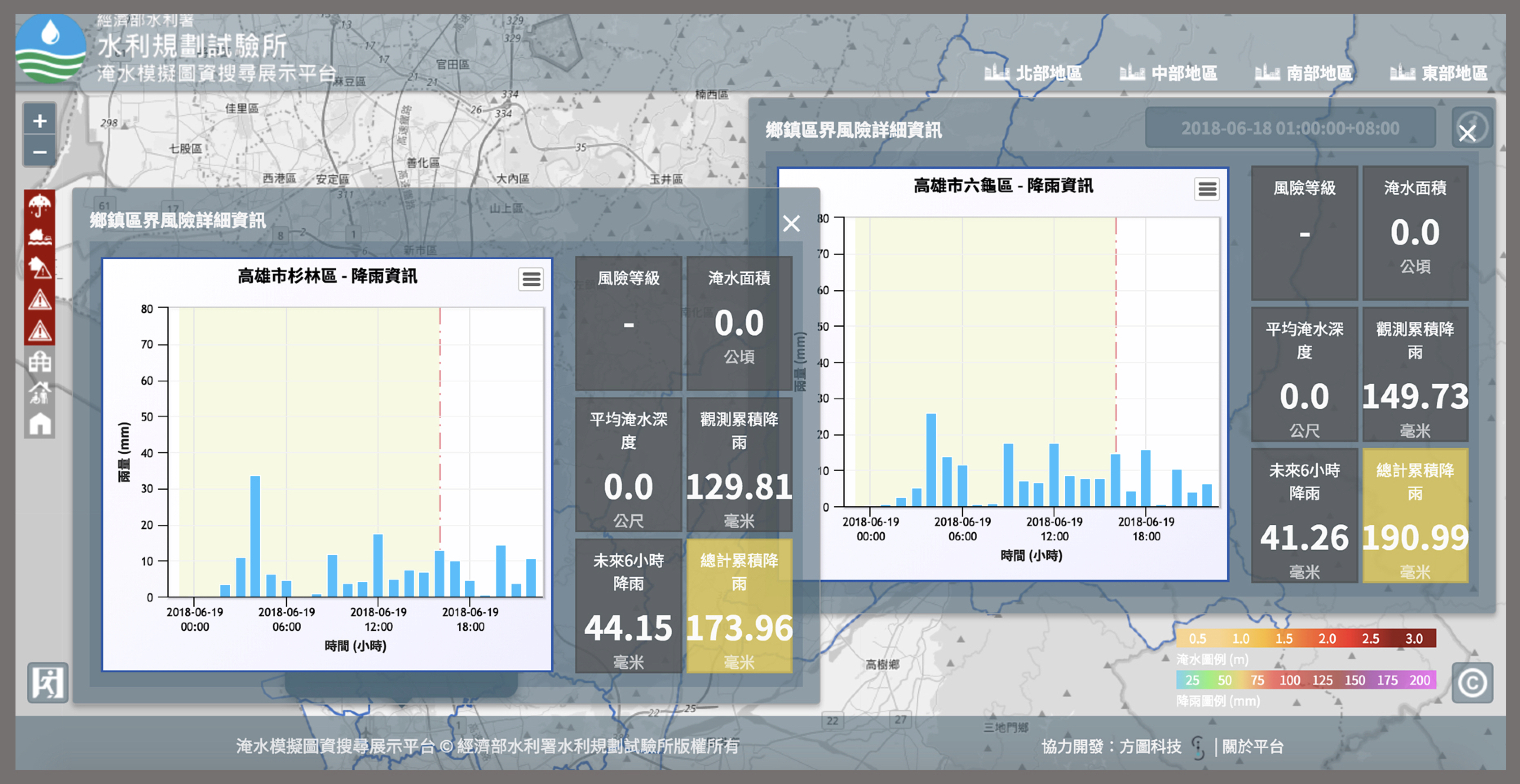Click the 總計累積降雨 173.96 tile

point(739,606)
